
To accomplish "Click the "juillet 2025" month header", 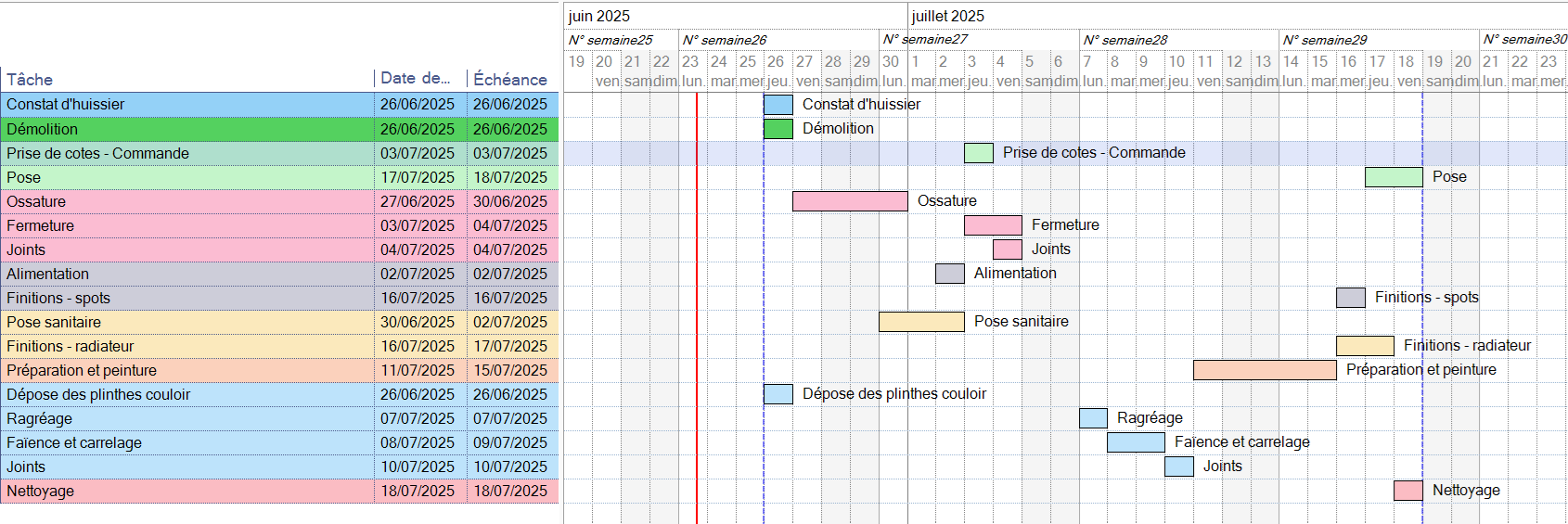I will pos(947,17).
